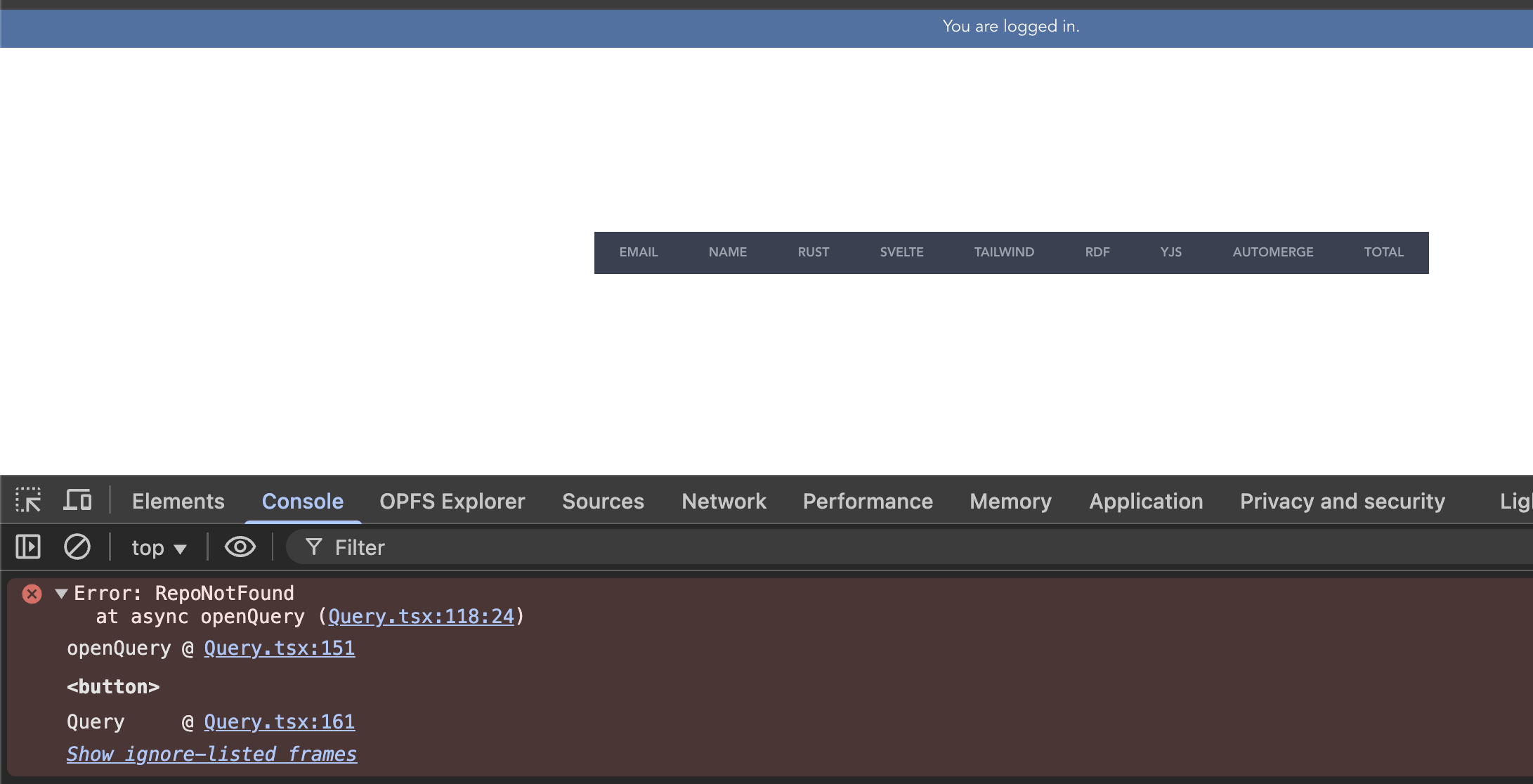Viewport: 1533px width, 784px height.
Task: Click the eye live expression icon
Action: click(240, 547)
